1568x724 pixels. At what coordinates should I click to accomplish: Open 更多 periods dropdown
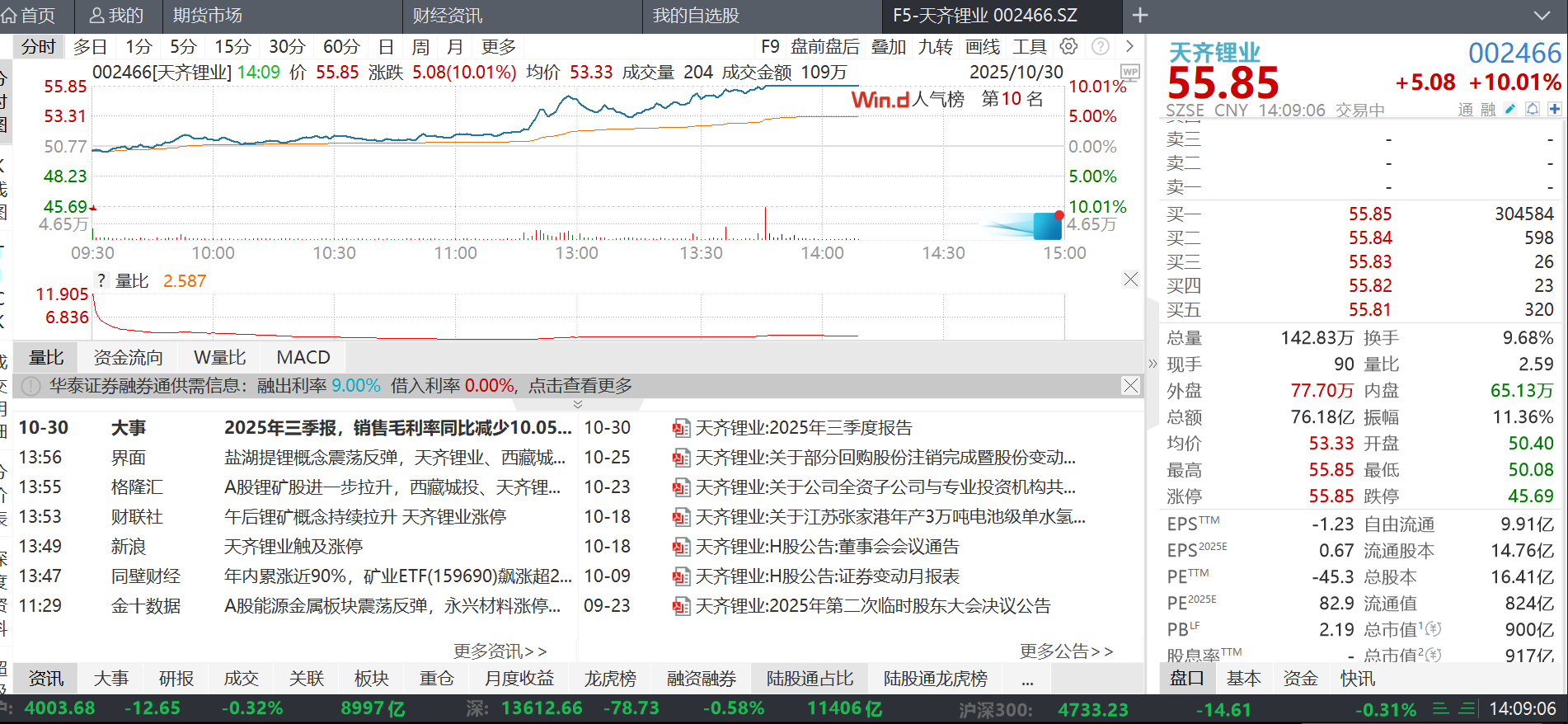(x=498, y=46)
